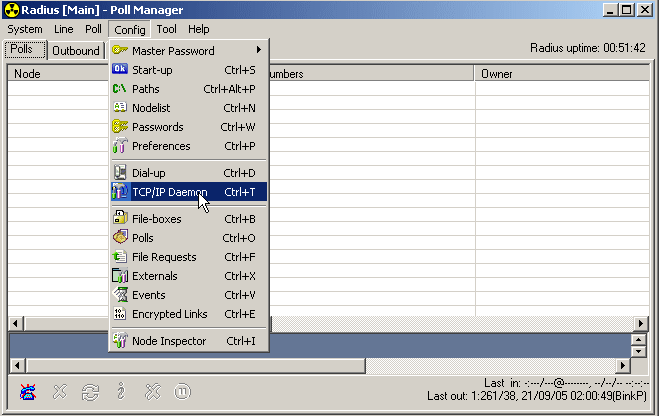Select Paths menu entry
659x416 pixels.
[189, 89]
